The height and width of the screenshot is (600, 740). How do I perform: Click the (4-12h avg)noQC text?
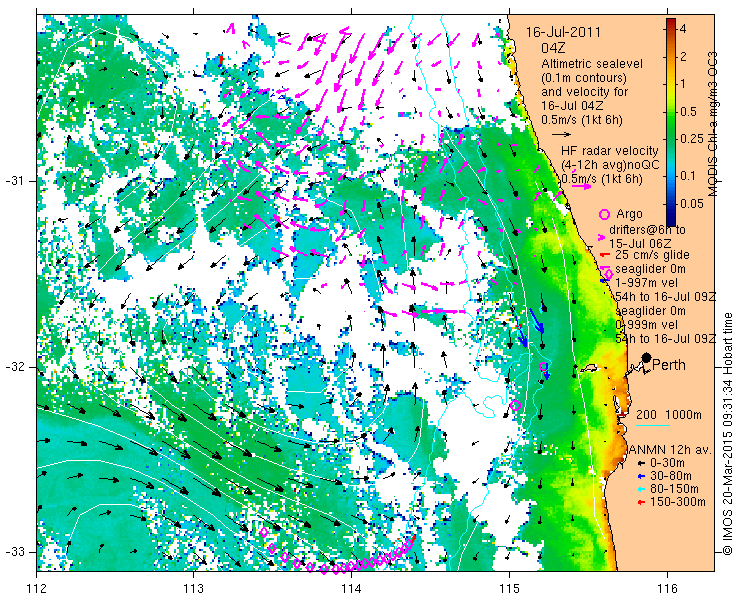[x=610, y=165]
